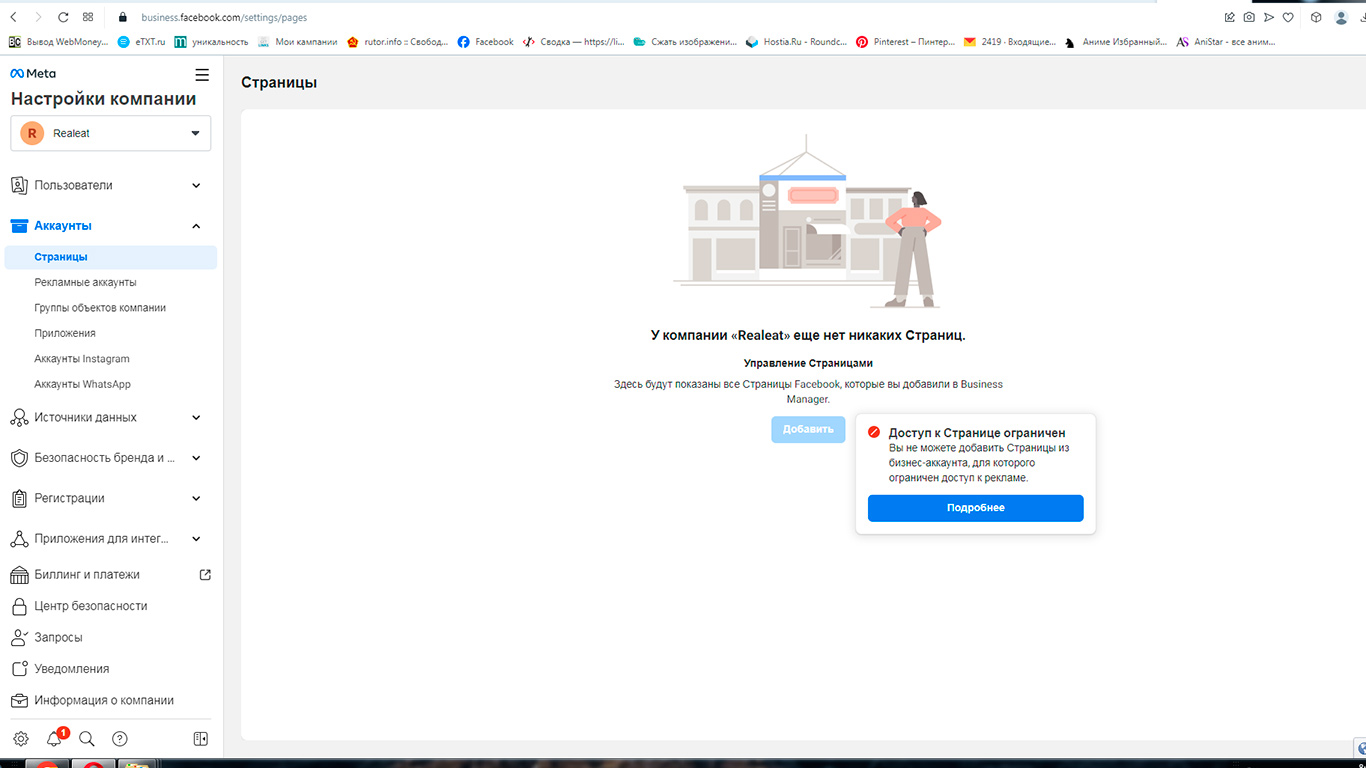
Task: Open the уникальность bookmark
Action: point(211,42)
